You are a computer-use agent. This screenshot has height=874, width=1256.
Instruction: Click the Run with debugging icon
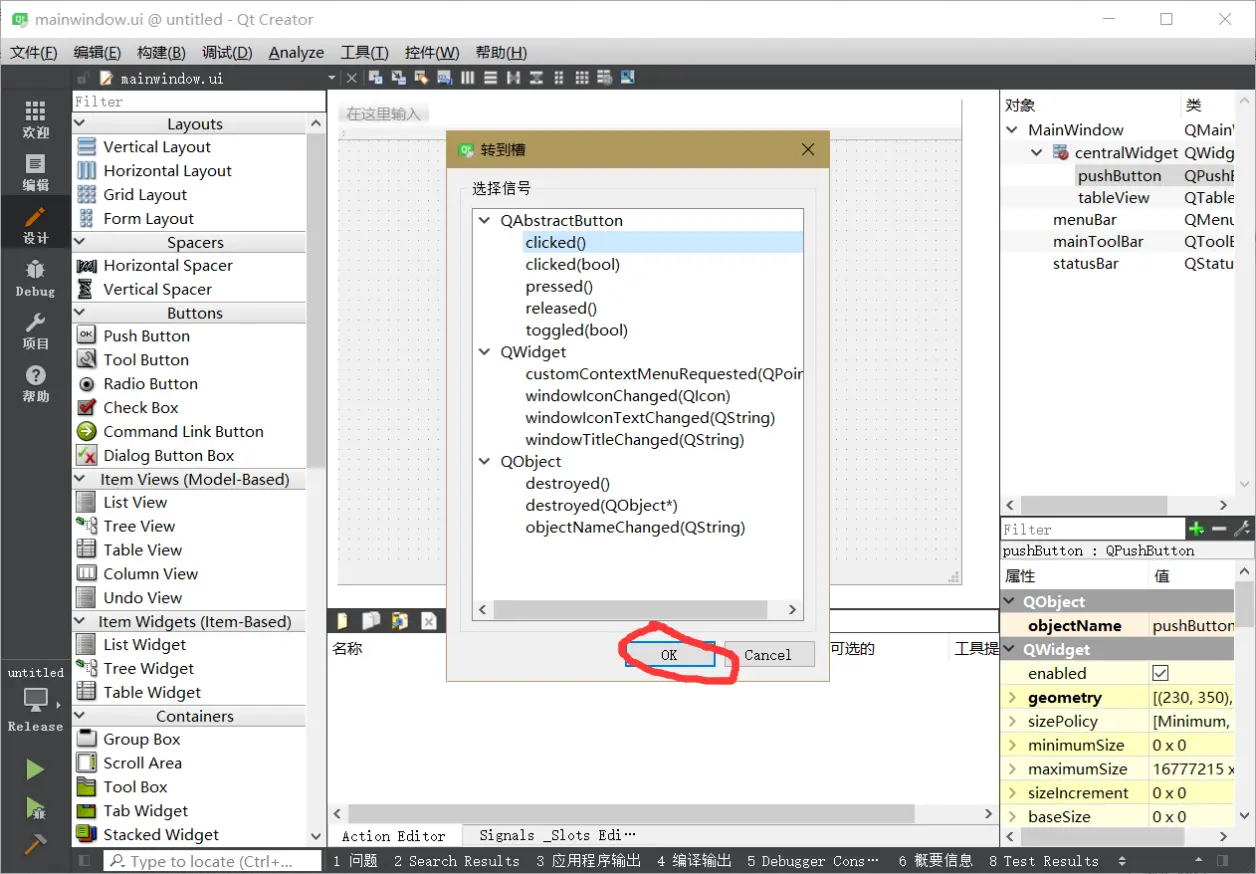(35, 807)
